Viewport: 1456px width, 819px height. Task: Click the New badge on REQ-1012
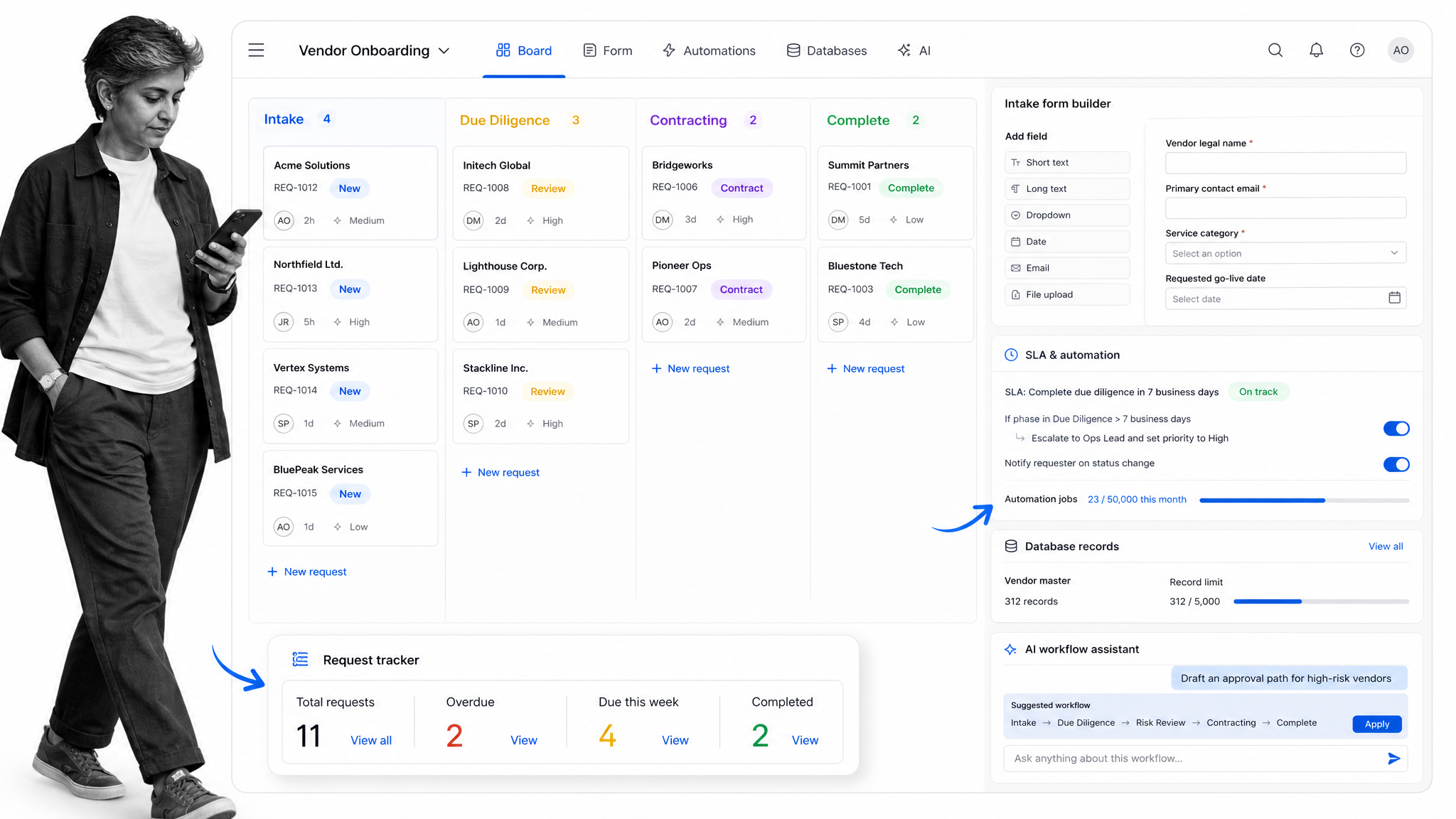349,188
